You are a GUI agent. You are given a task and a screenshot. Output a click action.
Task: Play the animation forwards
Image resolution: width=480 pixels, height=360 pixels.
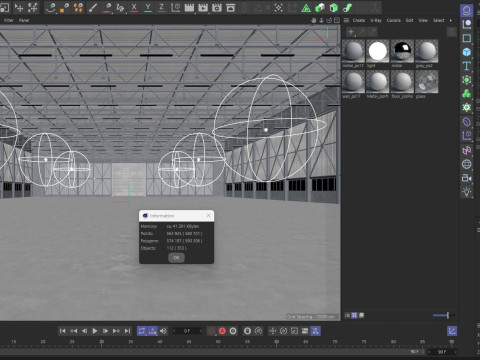(95, 331)
